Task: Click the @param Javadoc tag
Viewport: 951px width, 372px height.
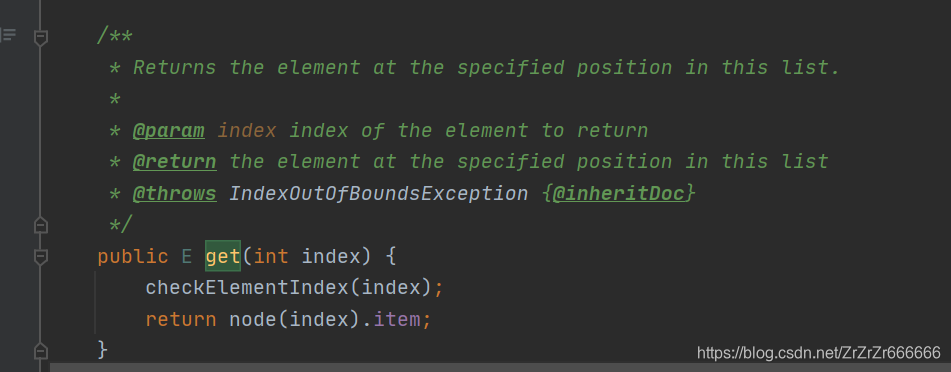Action: coord(169,130)
